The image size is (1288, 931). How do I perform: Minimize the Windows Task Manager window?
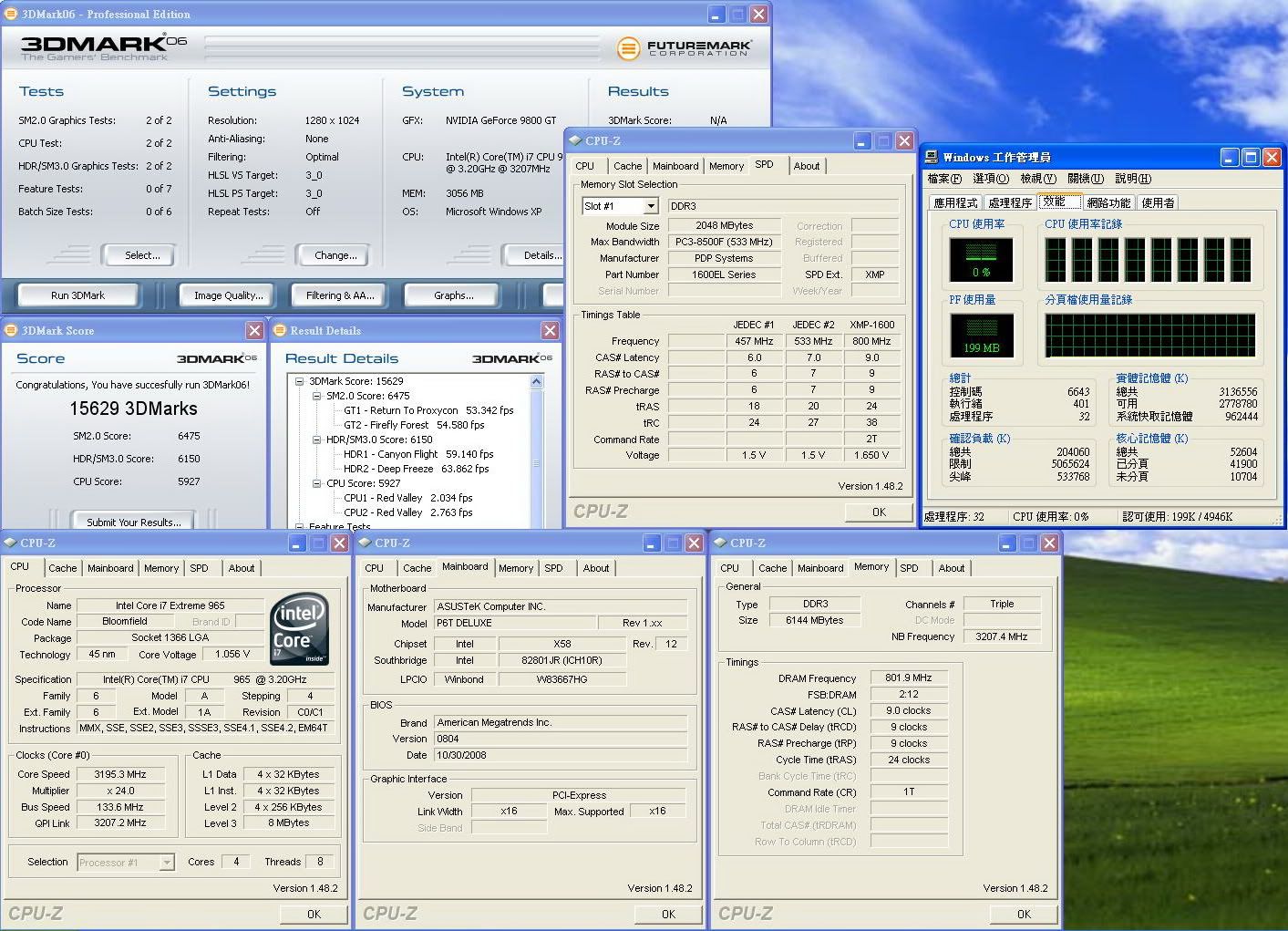pyautogui.click(x=1231, y=157)
